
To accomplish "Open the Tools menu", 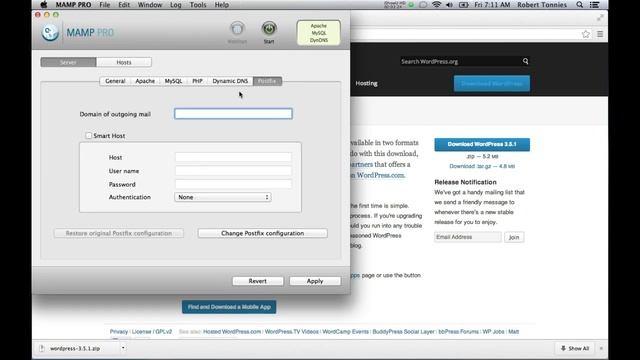I will coord(198,5).
